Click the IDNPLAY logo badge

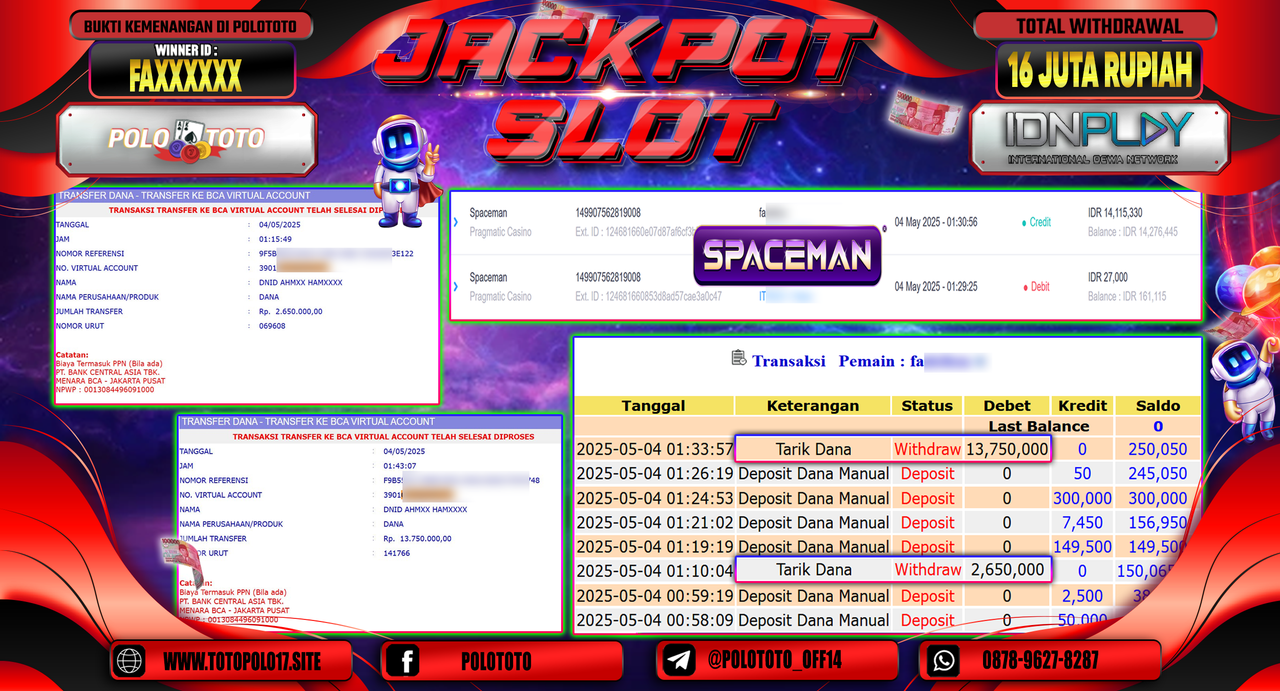pyautogui.click(x=1099, y=137)
